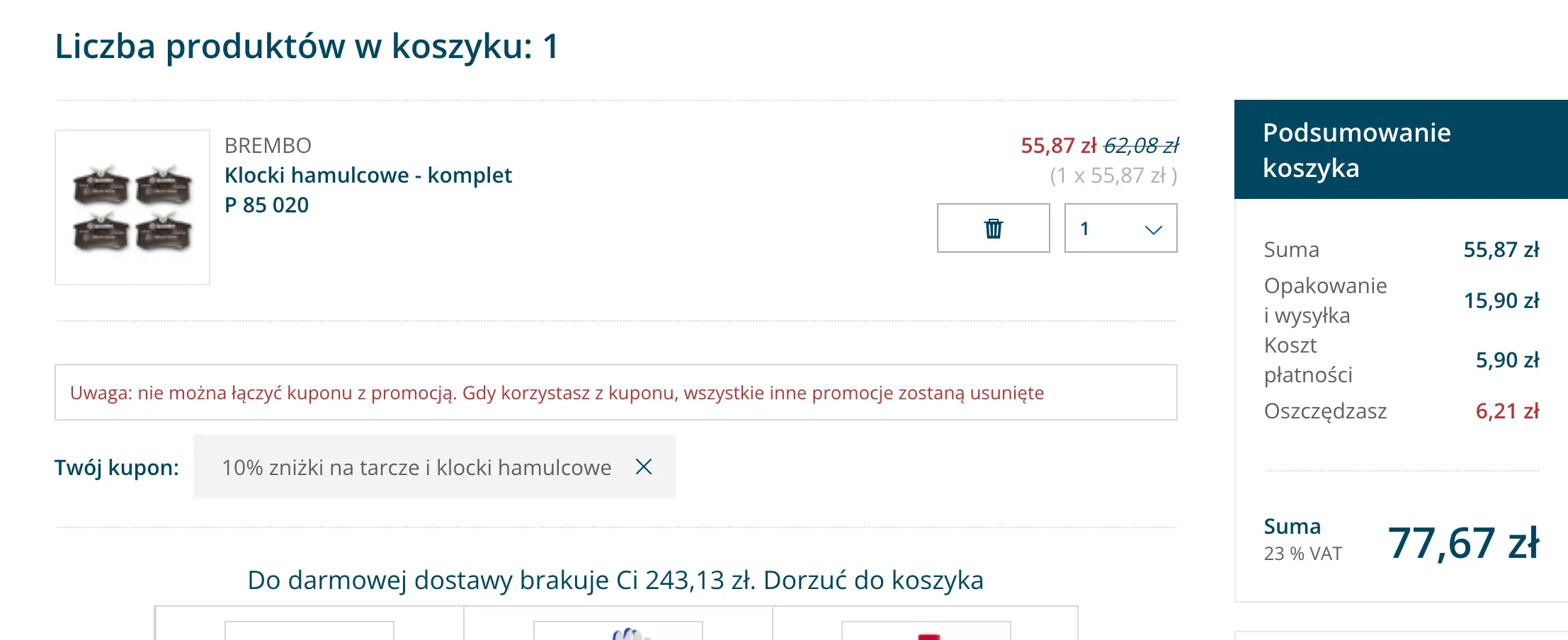Expand the quantity selector showing 1
Viewport: 1568px width, 640px height.
1120,228
